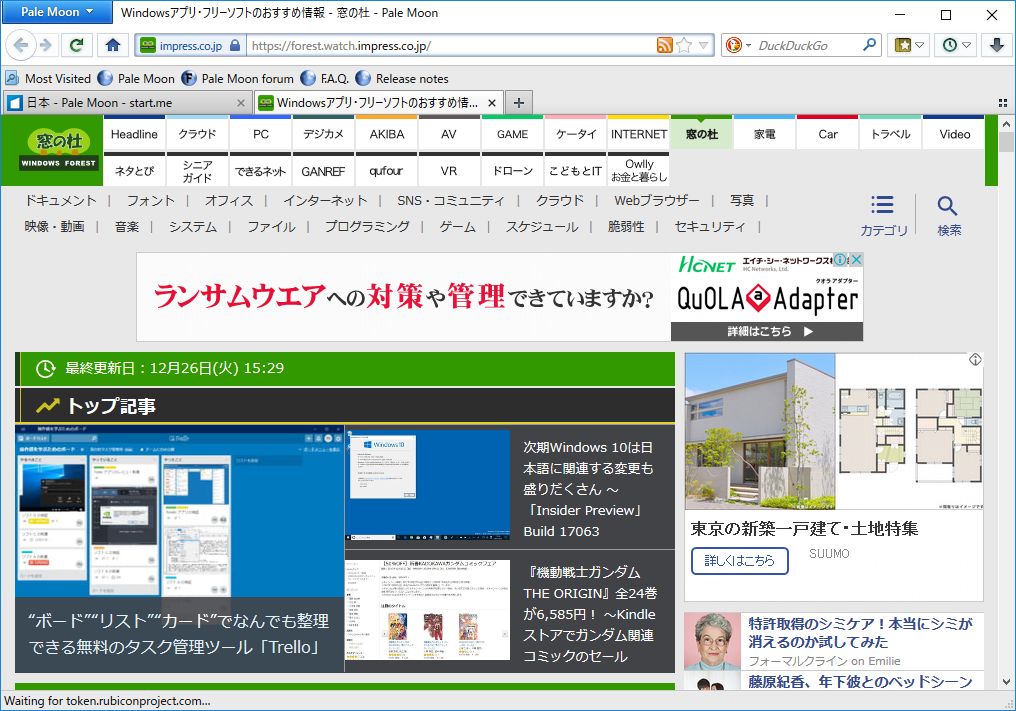Open the クラウド top nav item
Viewport: 1016px width, 711px height.
coord(197,134)
